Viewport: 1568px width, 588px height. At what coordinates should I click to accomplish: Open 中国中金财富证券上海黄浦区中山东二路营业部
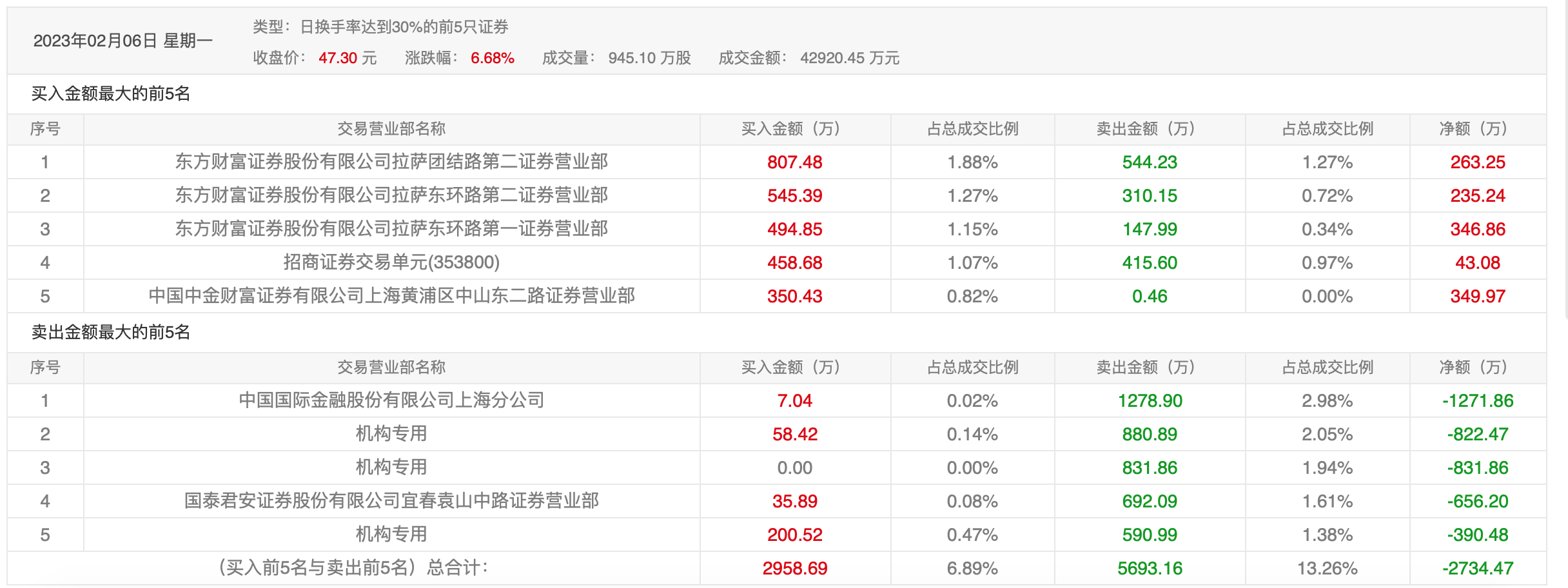click(x=391, y=296)
